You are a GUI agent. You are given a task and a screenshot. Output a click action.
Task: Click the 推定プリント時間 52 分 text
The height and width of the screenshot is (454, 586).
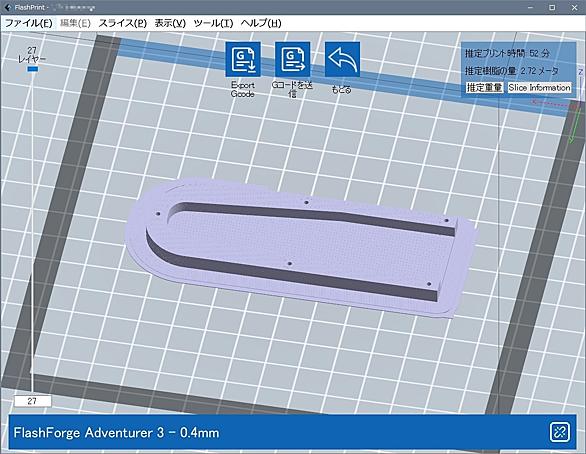coord(507,53)
